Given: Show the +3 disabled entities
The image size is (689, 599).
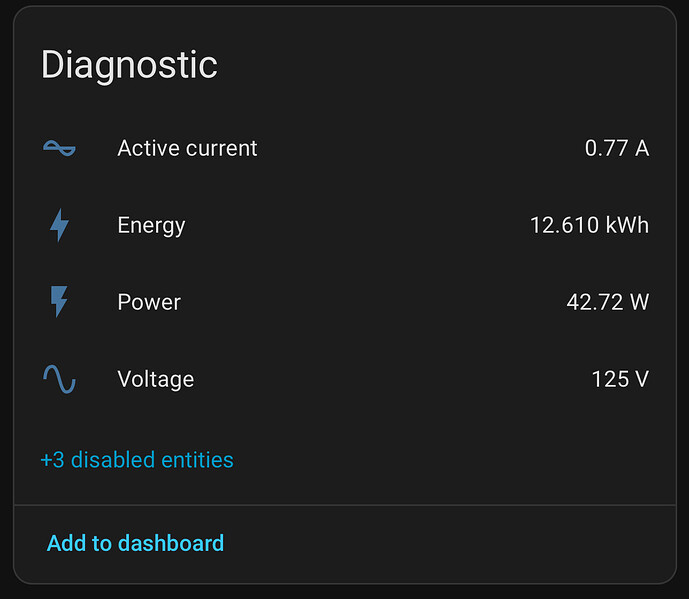Looking at the screenshot, I should tap(137, 460).
